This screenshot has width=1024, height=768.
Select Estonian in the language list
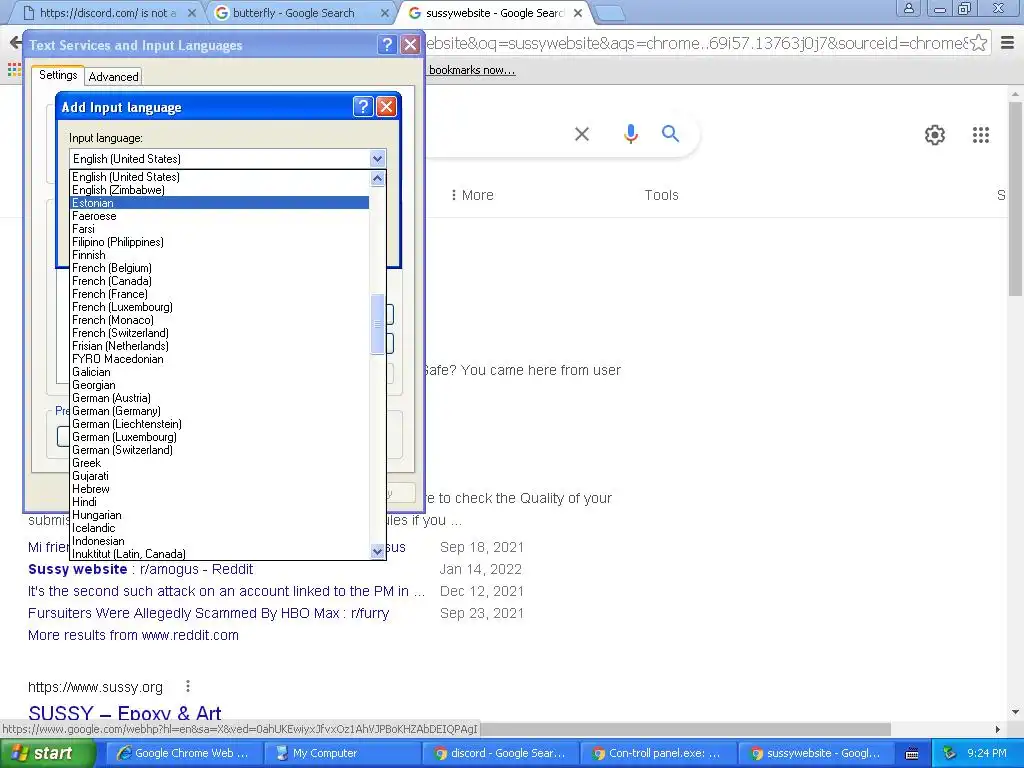click(219, 203)
